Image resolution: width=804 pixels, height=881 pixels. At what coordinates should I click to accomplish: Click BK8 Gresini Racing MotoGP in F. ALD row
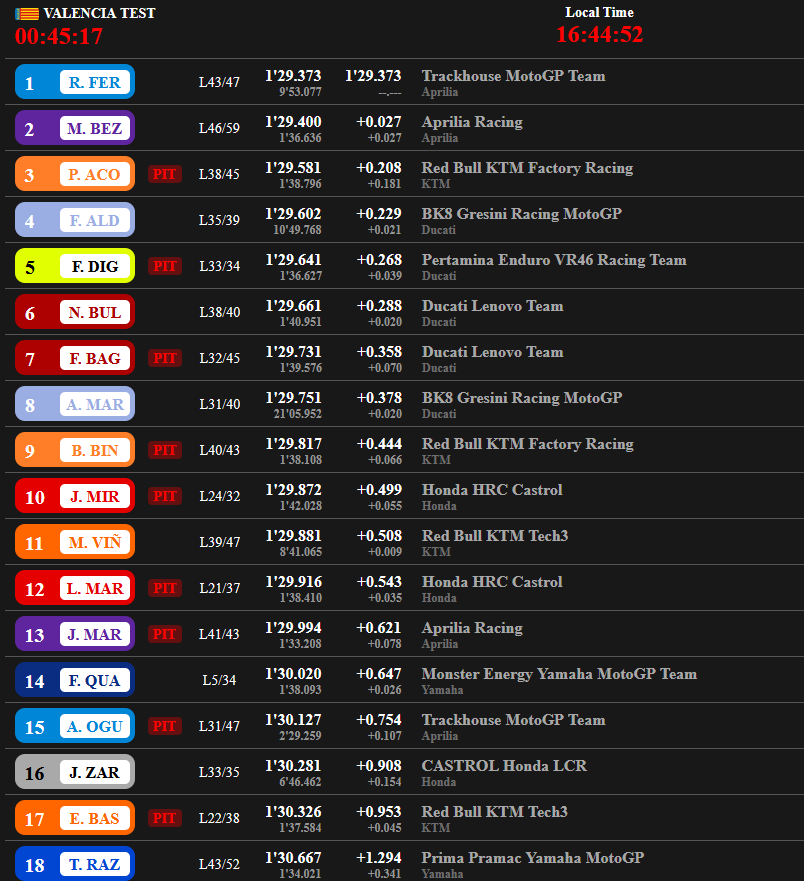coord(521,214)
